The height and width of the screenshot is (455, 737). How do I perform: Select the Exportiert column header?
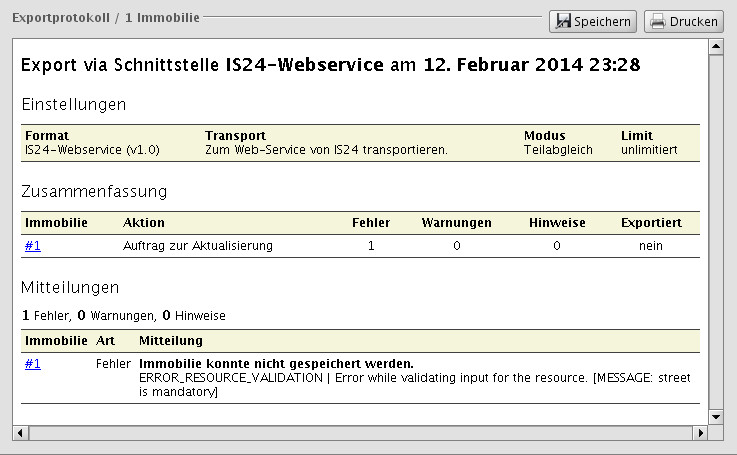click(x=651, y=222)
